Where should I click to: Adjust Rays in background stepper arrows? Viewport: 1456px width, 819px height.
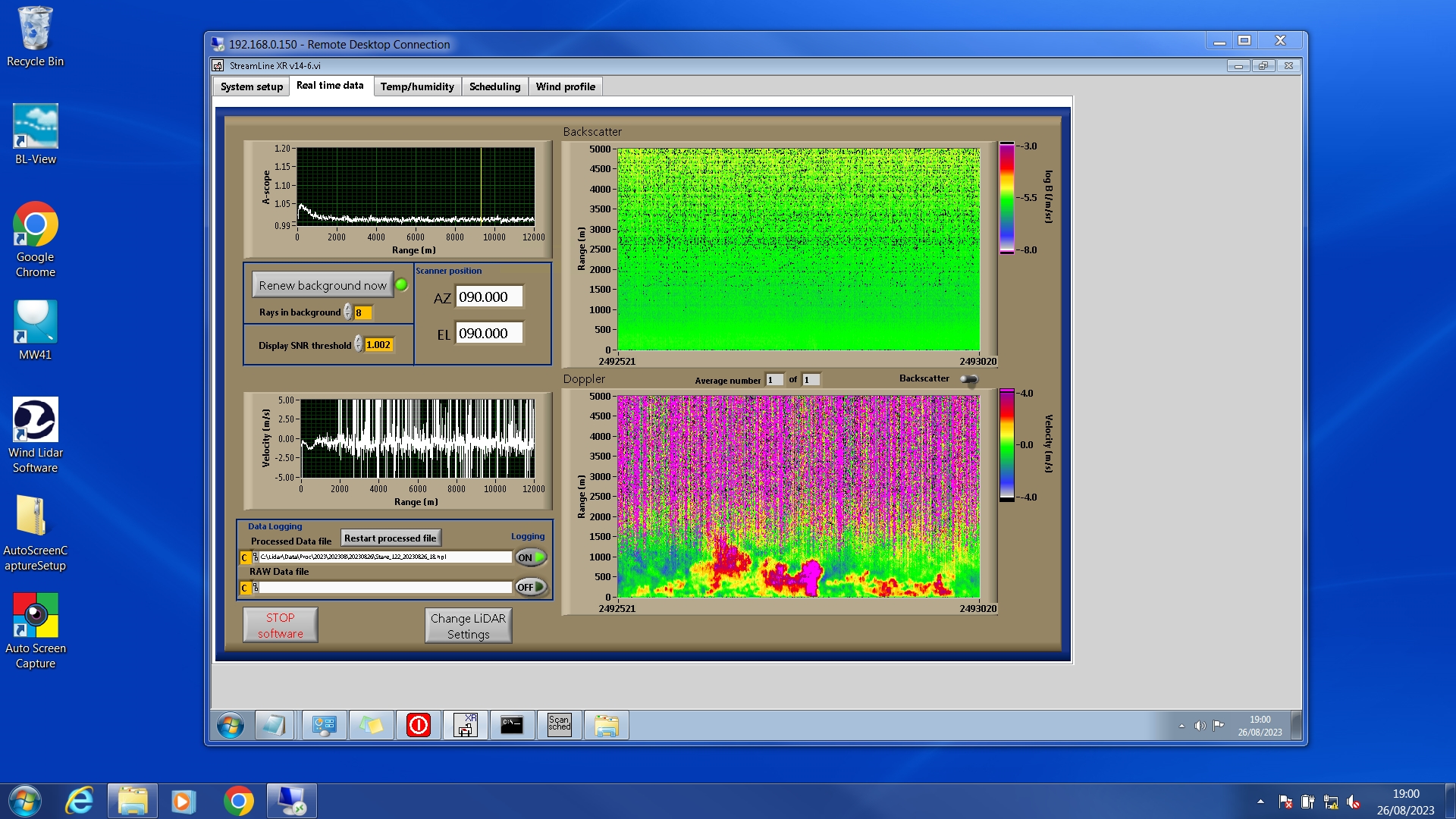[347, 312]
